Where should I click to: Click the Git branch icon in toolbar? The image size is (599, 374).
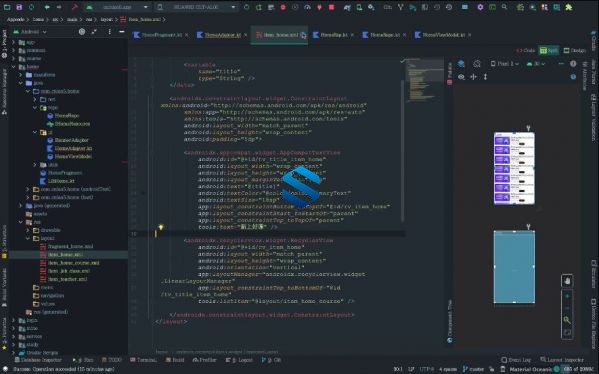click(400, 7)
